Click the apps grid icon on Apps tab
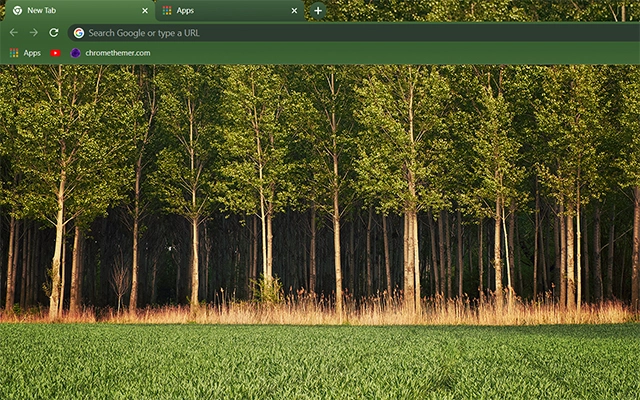The image size is (640, 400). pyautogui.click(x=167, y=11)
